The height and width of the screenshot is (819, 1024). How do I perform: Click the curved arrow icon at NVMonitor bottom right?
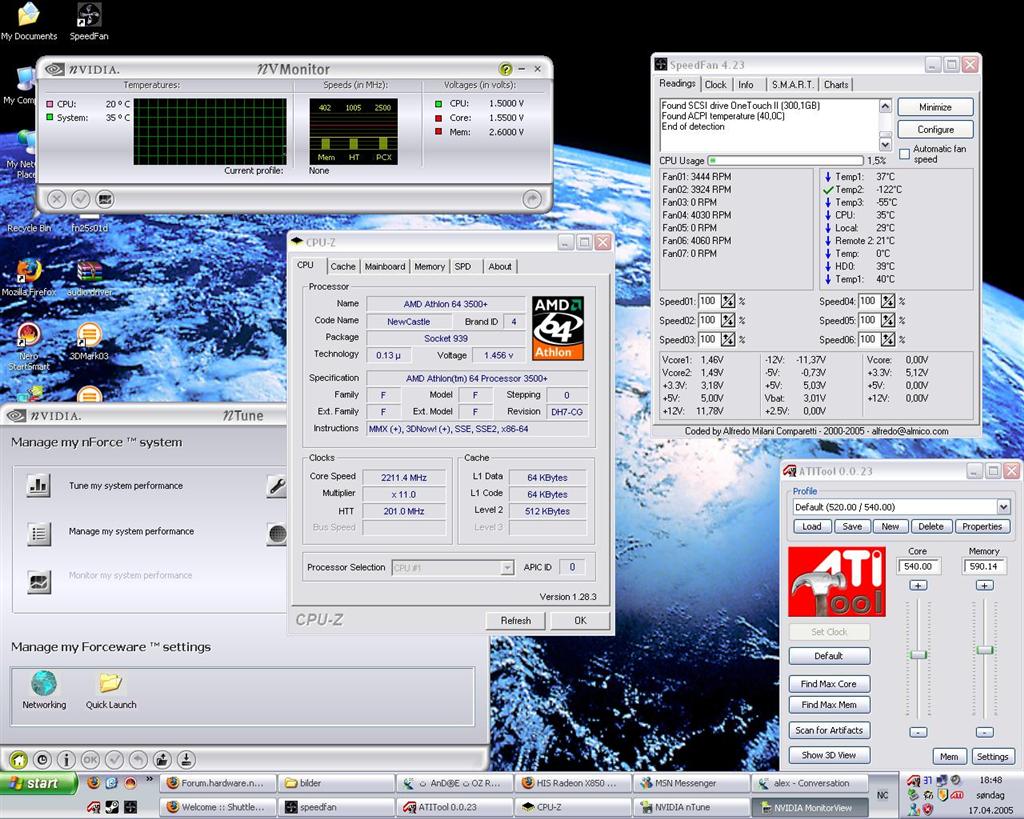(532, 199)
